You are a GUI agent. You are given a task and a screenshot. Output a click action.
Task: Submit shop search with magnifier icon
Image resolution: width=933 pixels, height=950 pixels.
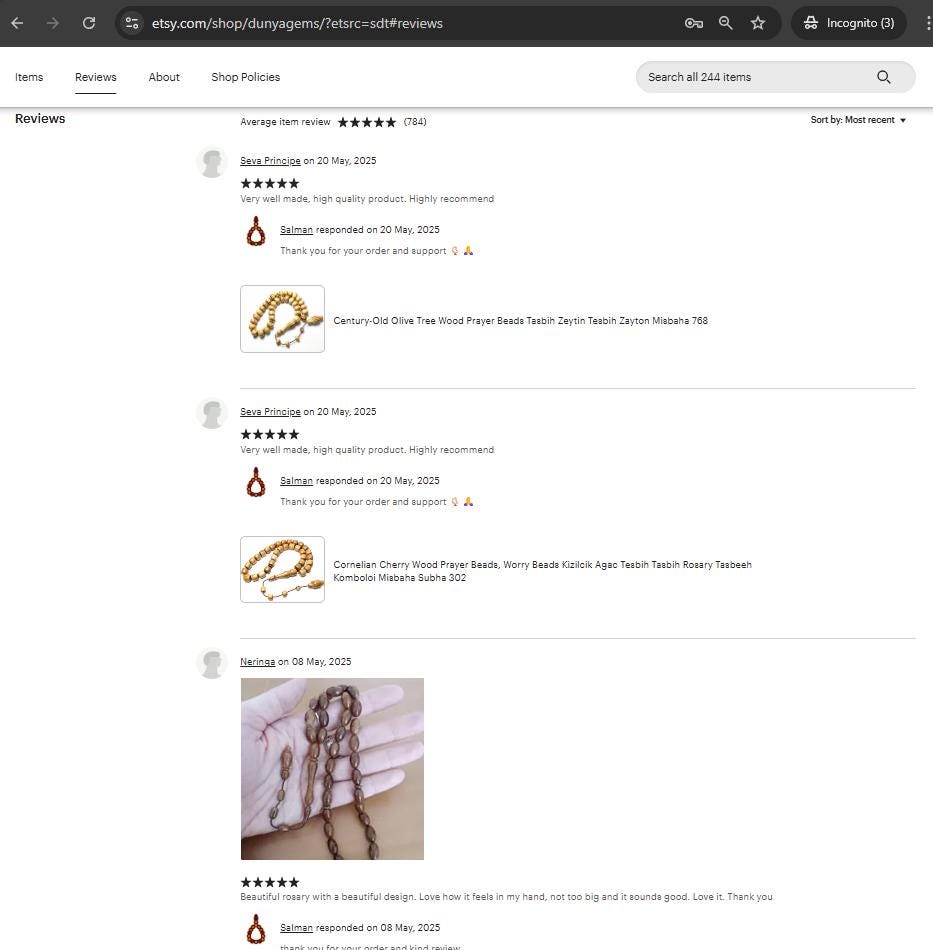pos(884,77)
